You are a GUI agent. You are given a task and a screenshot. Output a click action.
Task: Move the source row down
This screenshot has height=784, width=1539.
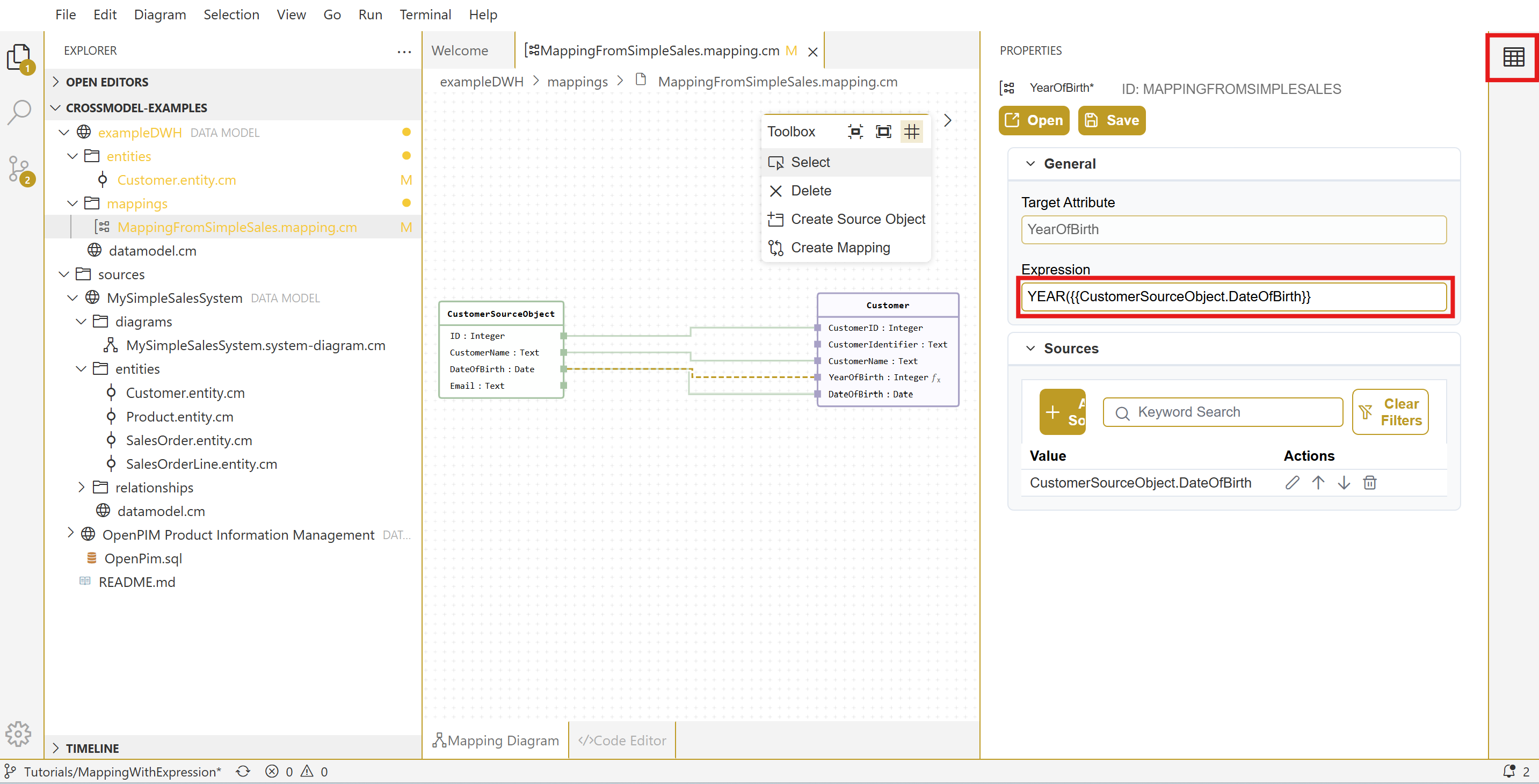click(x=1344, y=483)
